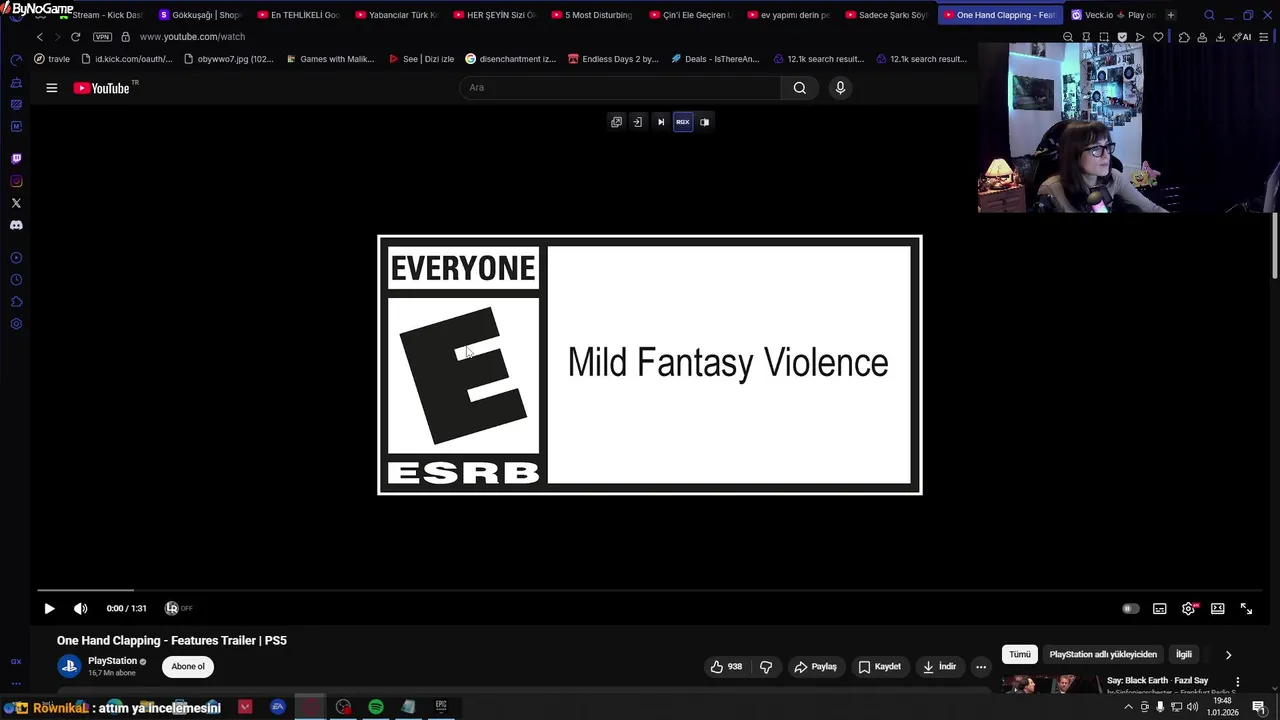Enter full screen video mode
Image resolution: width=1280 pixels, height=720 pixels.
click(1246, 608)
